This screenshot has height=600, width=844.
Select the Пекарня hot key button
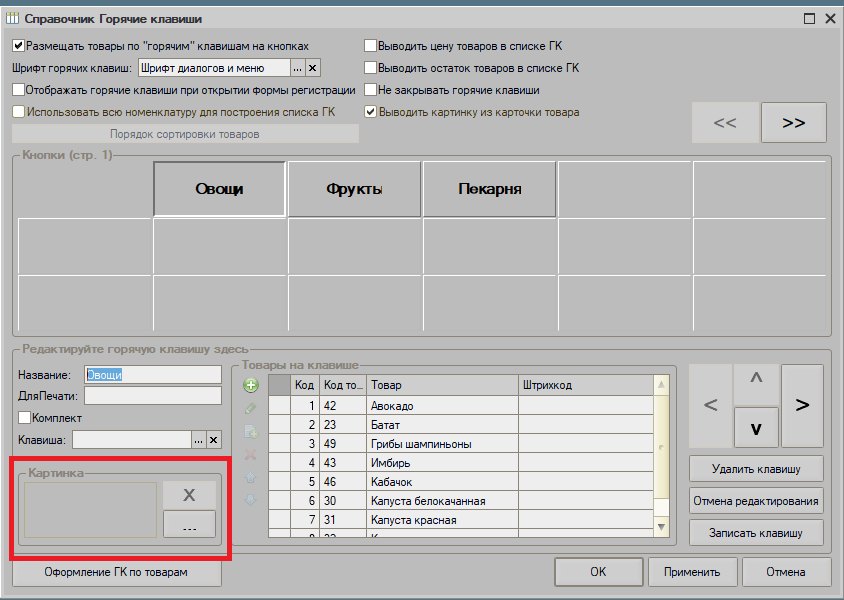coord(490,189)
